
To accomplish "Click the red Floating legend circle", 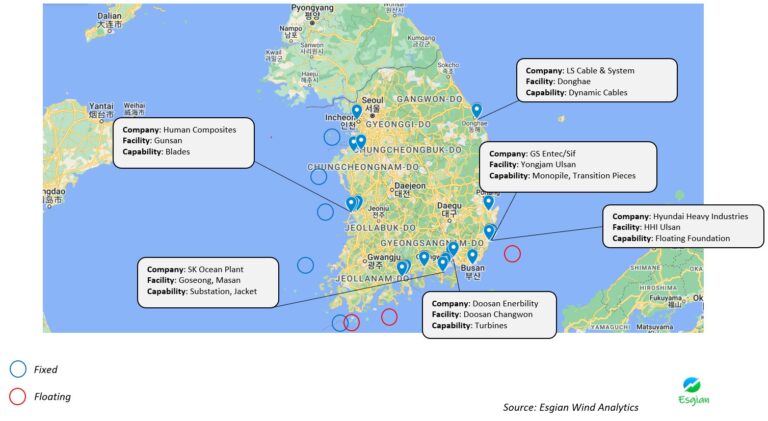I will 18,397.
